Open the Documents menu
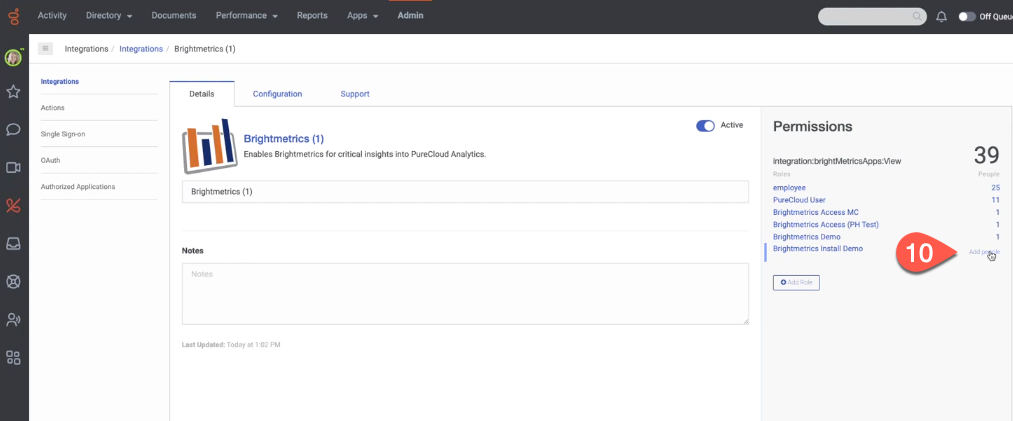Image resolution: width=1013 pixels, height=421 pixels. point(174,15)
